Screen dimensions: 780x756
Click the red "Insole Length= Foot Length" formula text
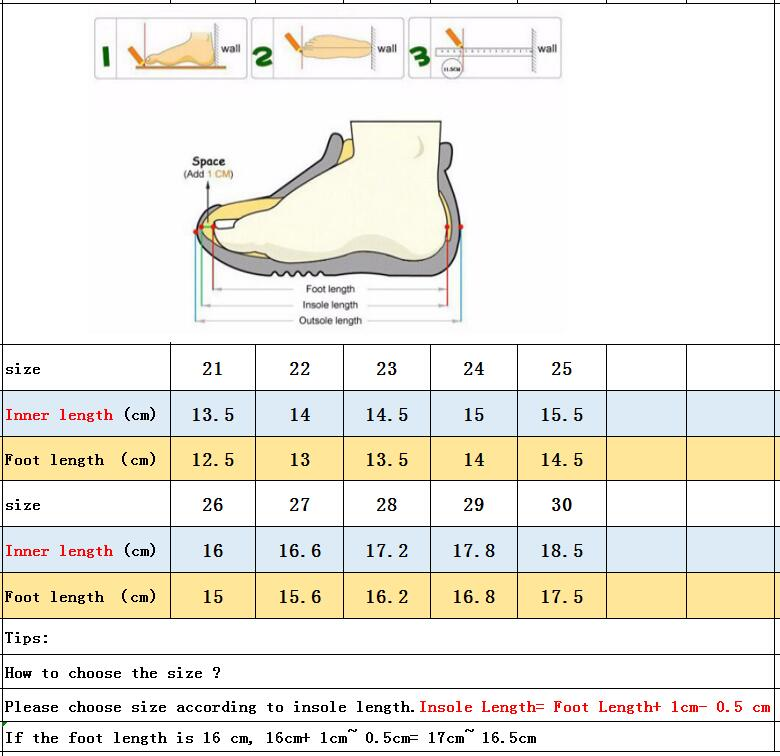(x=594, y=707)
